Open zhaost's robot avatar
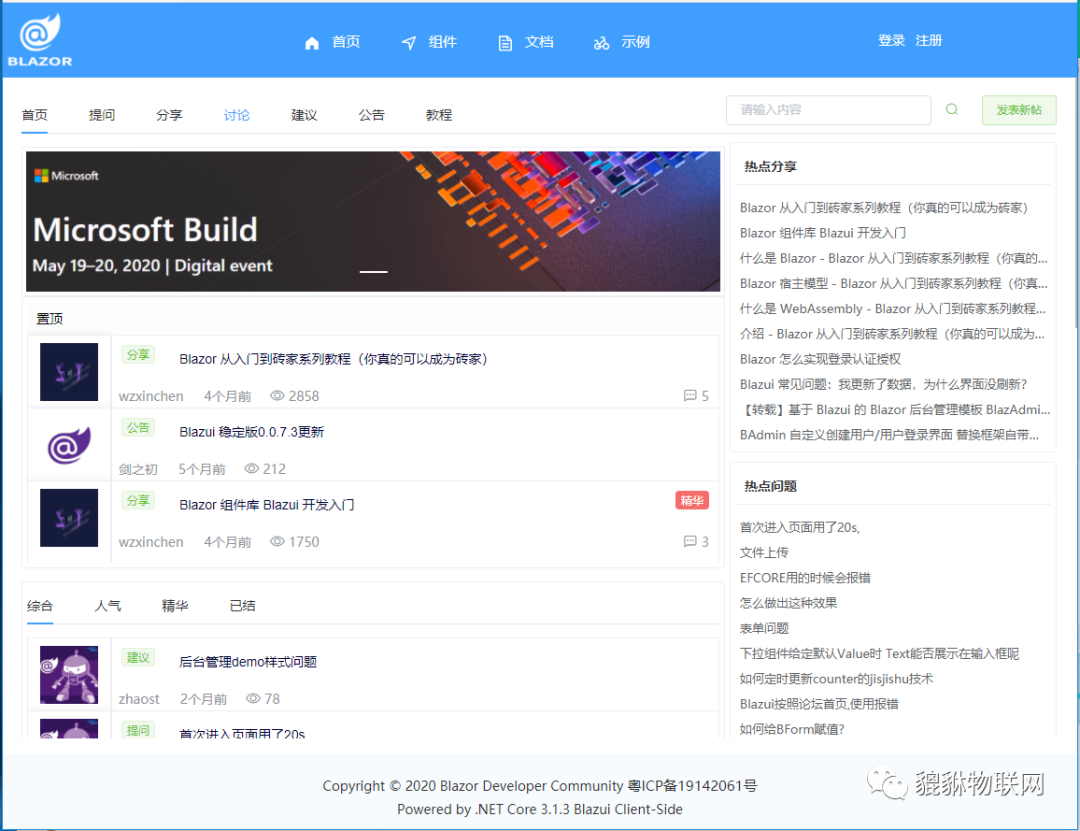Image resolution: width=1080 pixels, height=831 pixels. [69, 675]
